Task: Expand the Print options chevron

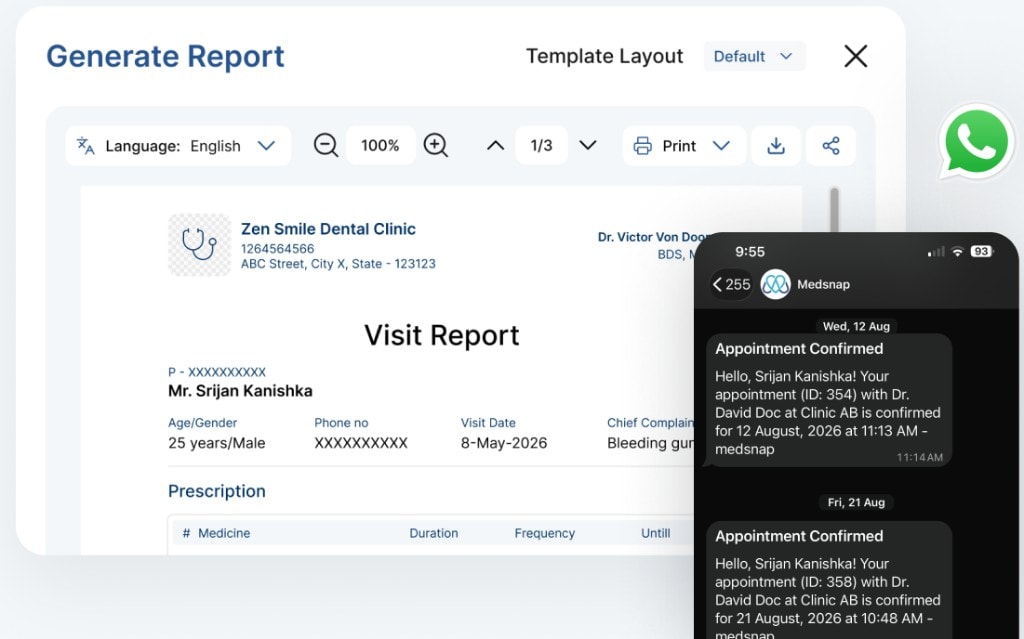Action: 721,146
